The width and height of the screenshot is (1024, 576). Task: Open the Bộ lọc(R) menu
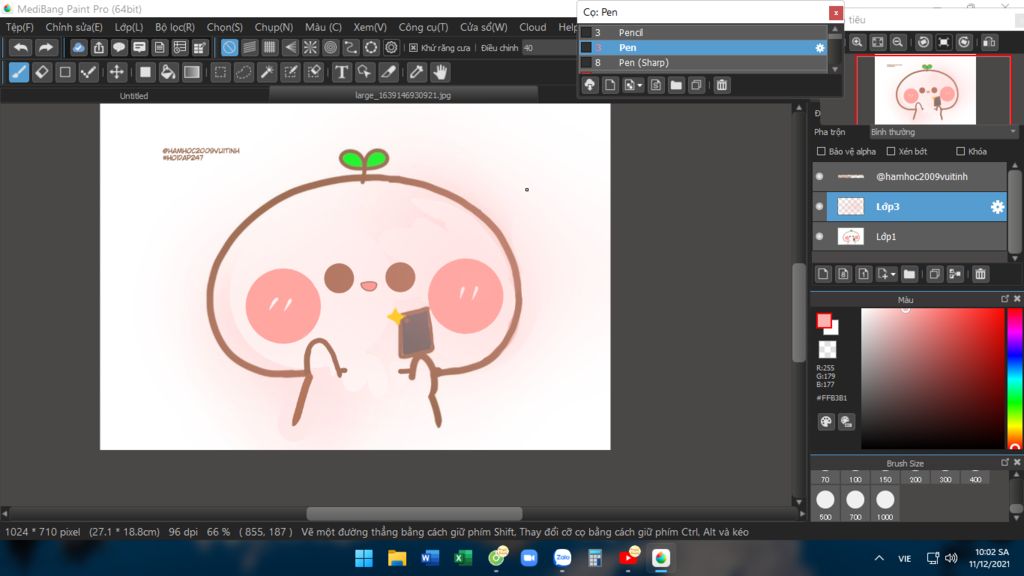(x=174, y=27)
